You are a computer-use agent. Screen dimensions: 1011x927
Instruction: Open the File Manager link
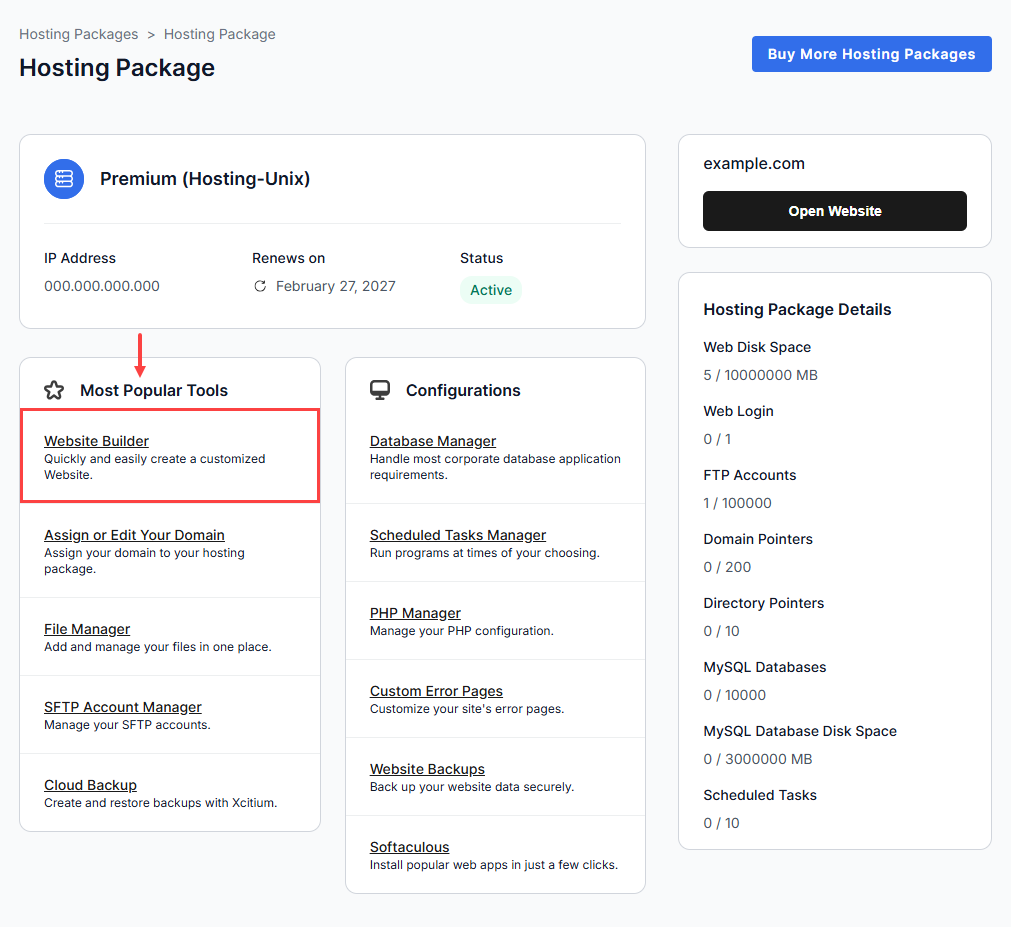(87, 629)
